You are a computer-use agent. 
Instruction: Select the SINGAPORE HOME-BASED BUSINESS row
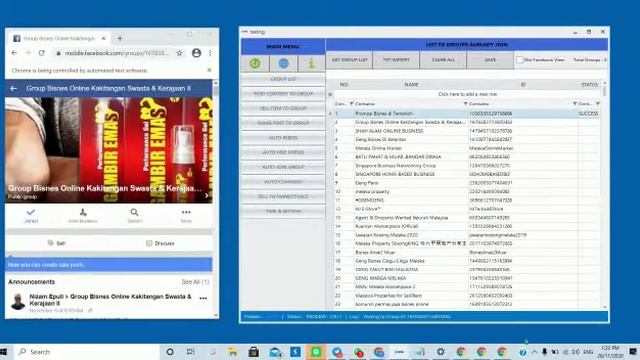467,174
